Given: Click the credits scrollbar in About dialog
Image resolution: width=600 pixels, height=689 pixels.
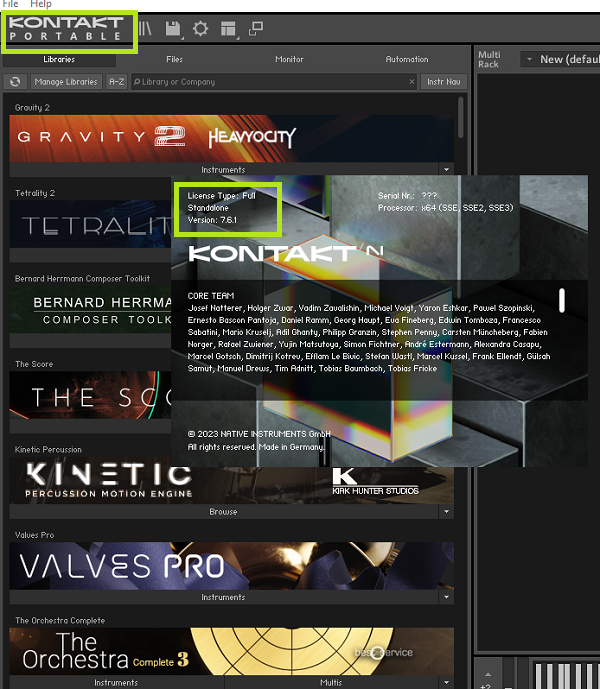Looking at the screenshot, I should pos(561,301).
